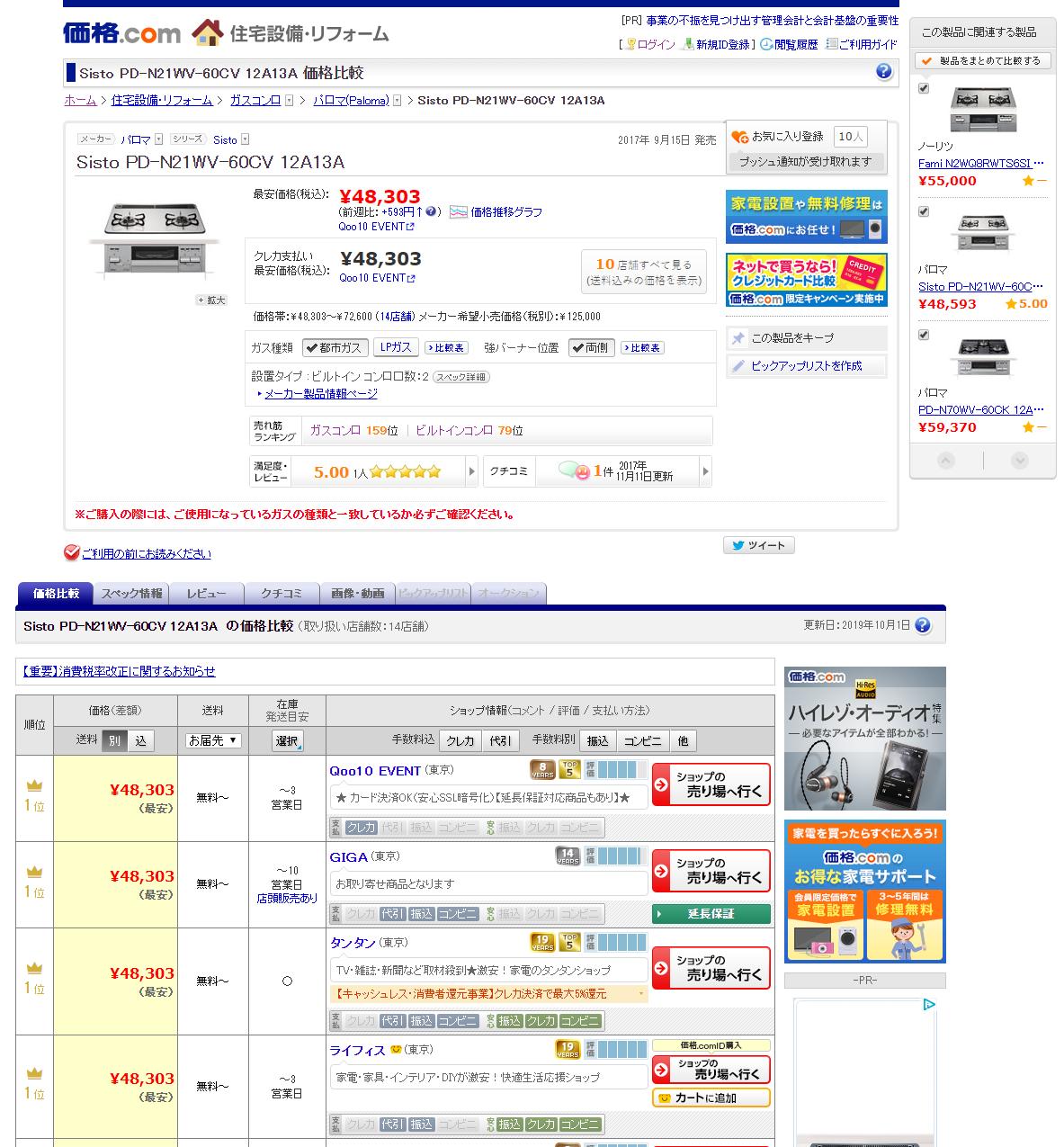Click 住宅設備・リフォーム breadcrumb link
The image size is (1064, 1147).
(162, 101)
